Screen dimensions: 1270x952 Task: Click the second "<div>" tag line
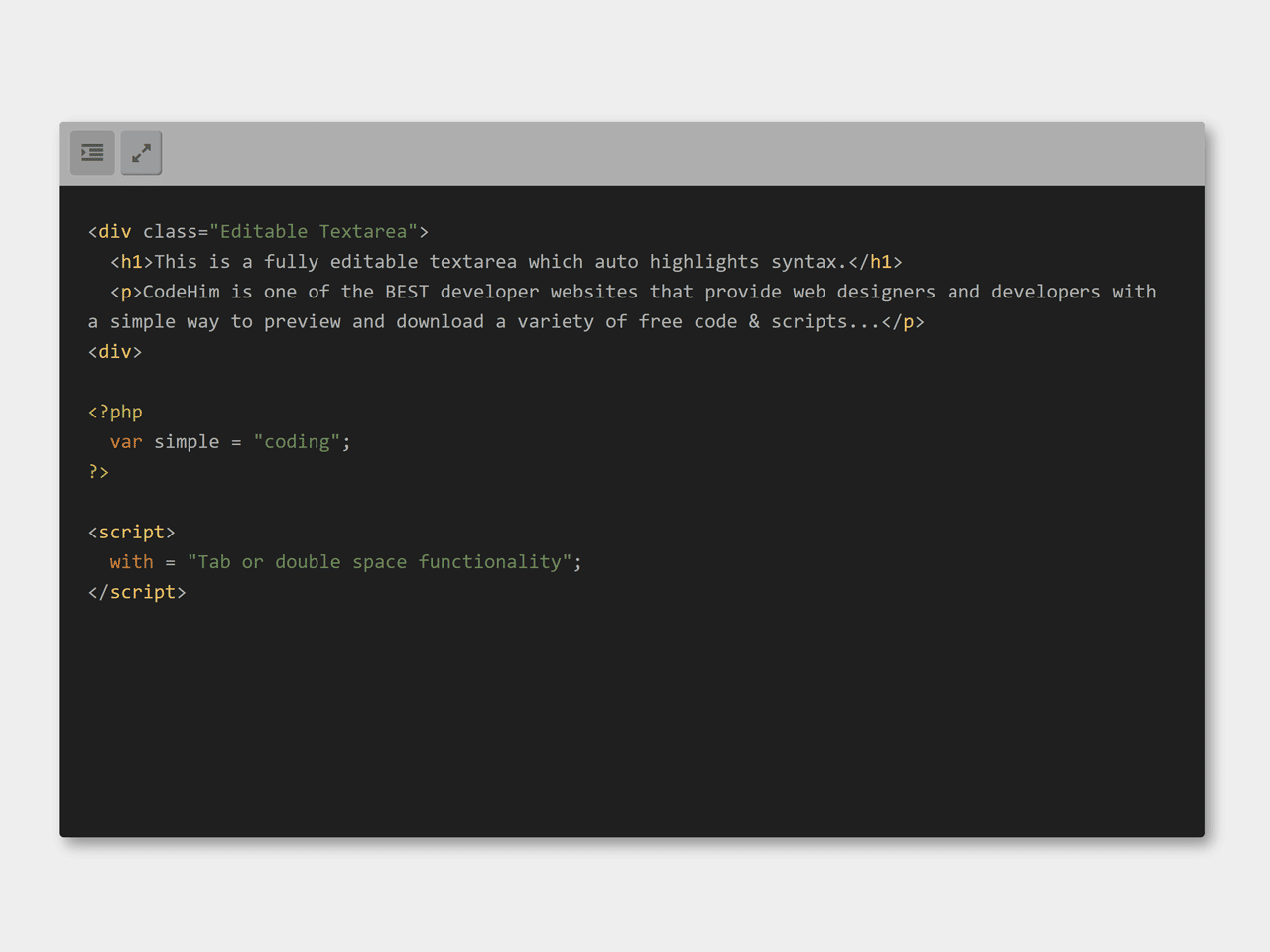tap(115, 352)
